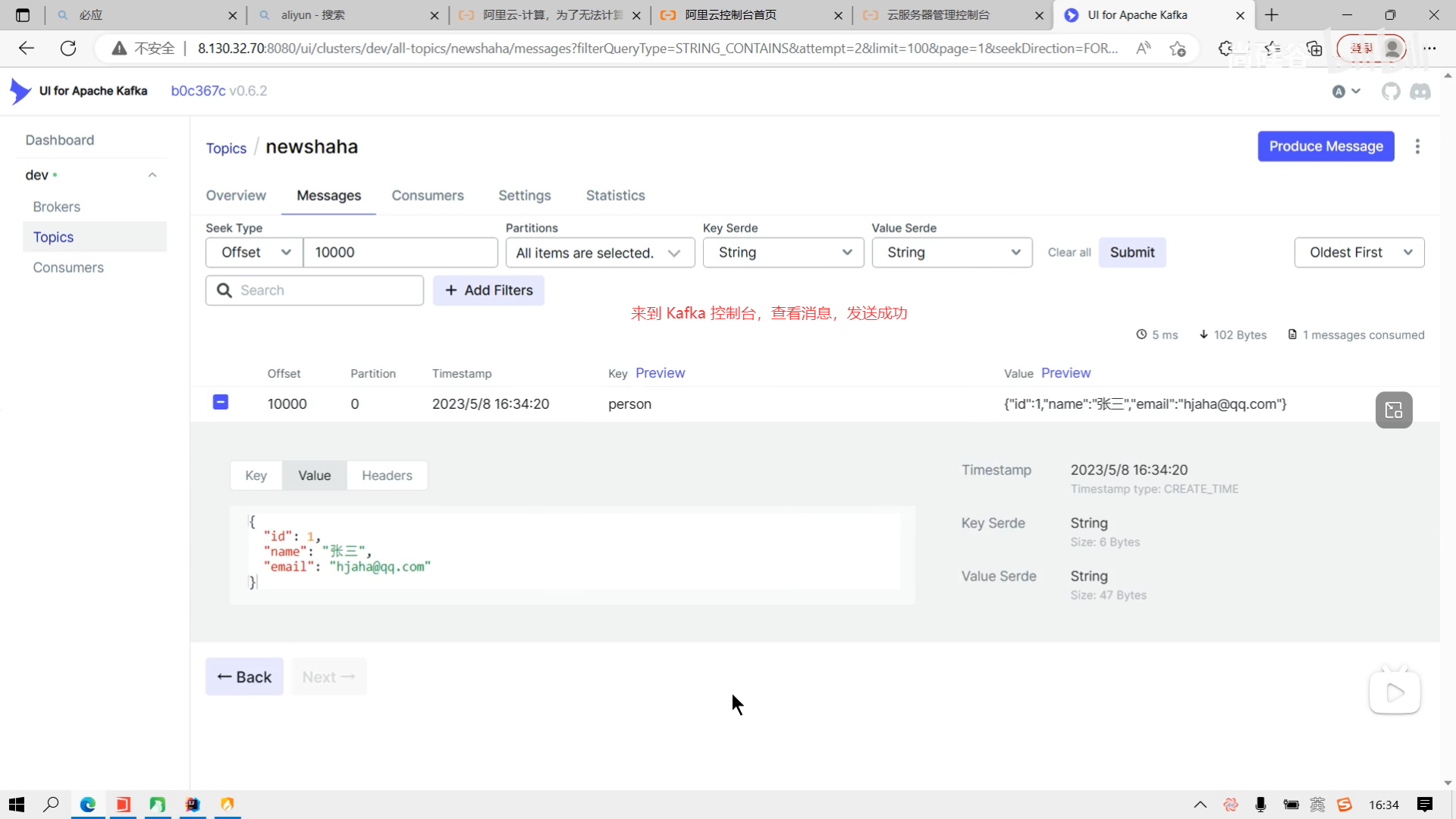Click the floating video play button

(x=1394, y=692)
